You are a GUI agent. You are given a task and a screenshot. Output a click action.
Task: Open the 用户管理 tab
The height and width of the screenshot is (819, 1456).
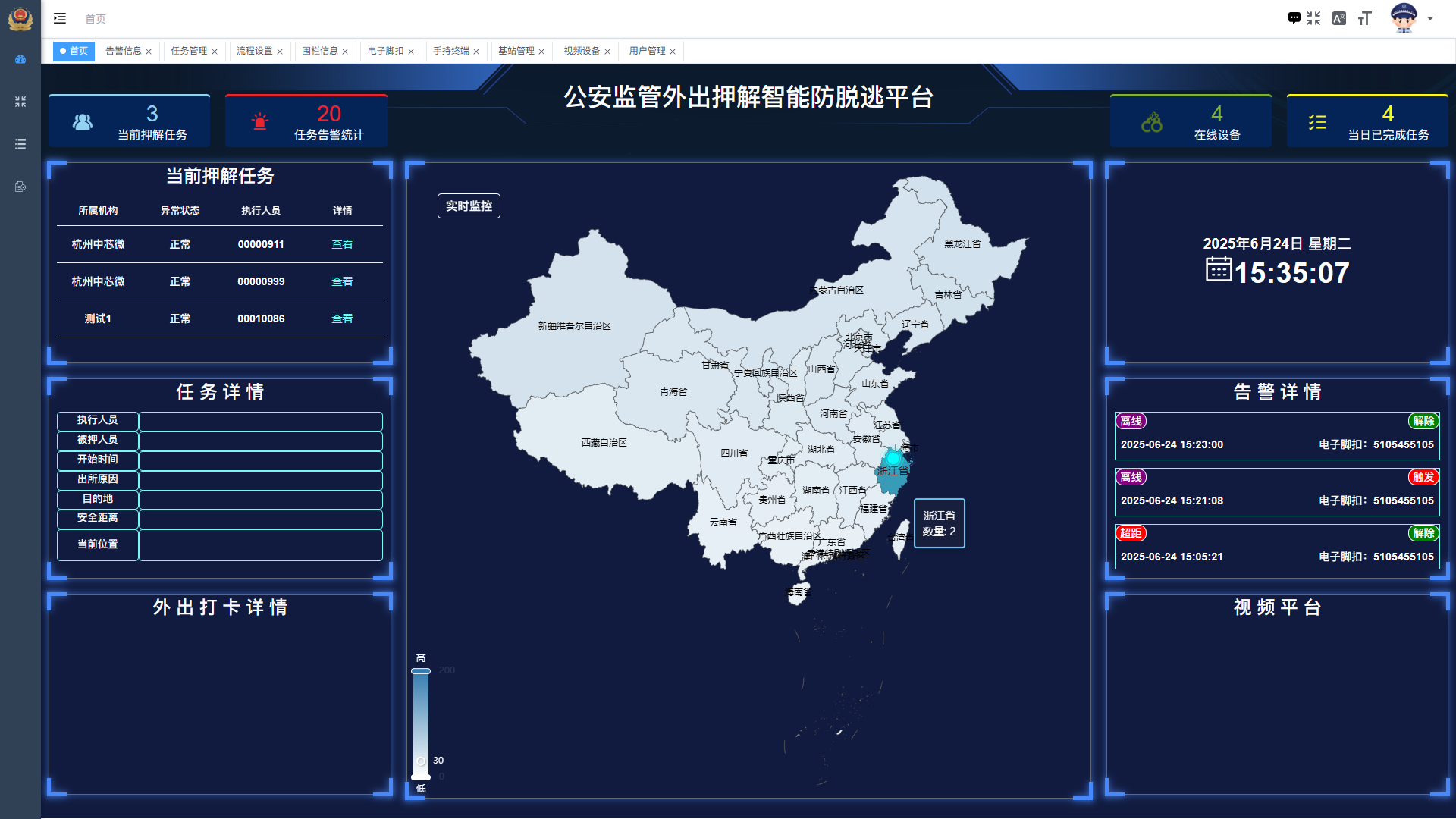coord(648,51)
